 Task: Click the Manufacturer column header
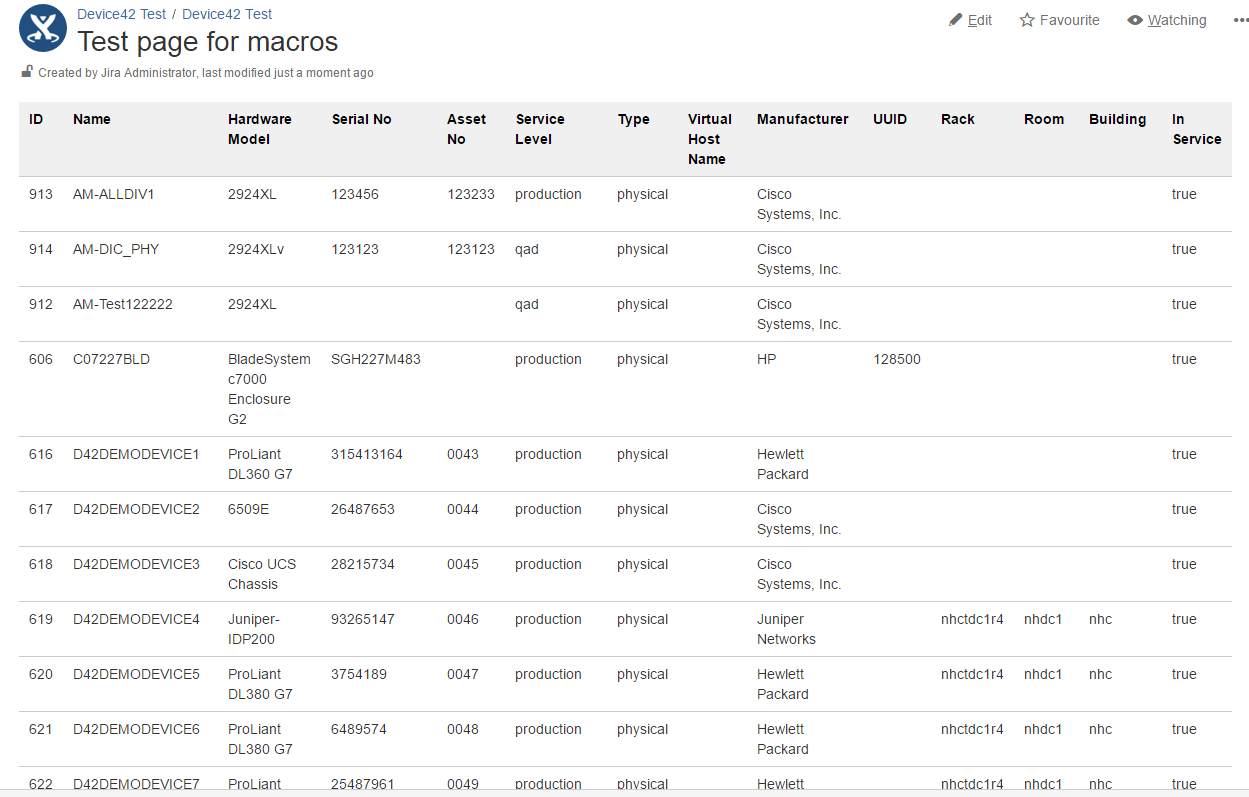click(802, 119)
